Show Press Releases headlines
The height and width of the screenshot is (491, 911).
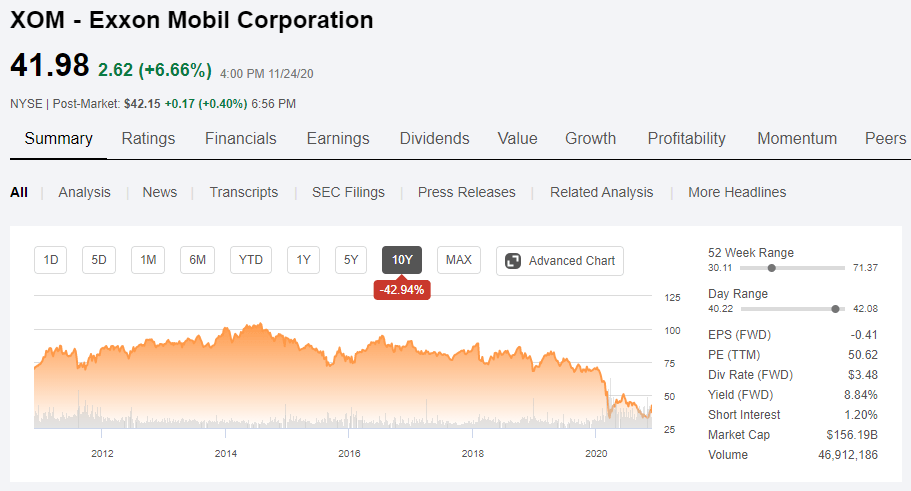click(x=467, y=192)
